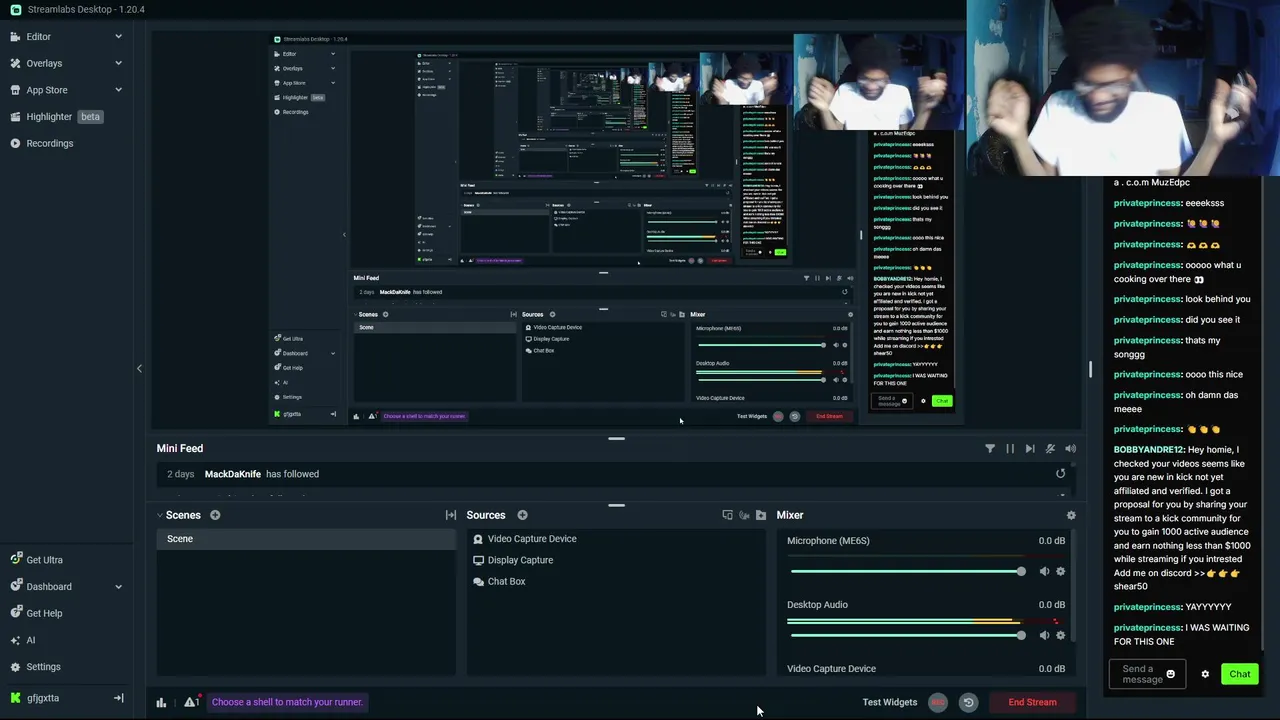Skip the current alert in Mini Feed
Screen dimensions: 1280x720
1030,449
